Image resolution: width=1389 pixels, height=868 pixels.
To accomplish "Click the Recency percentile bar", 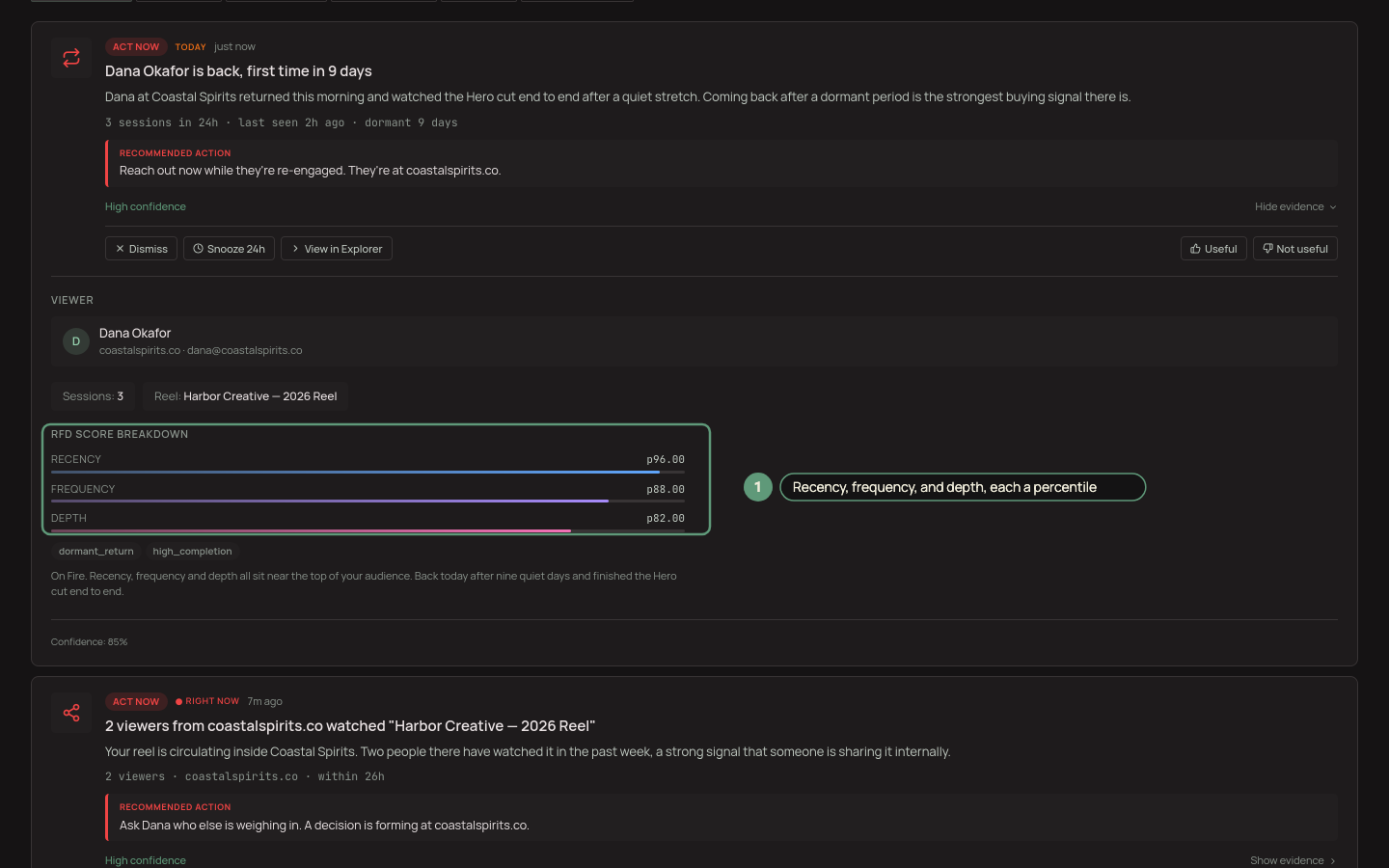I will [368, 472].
